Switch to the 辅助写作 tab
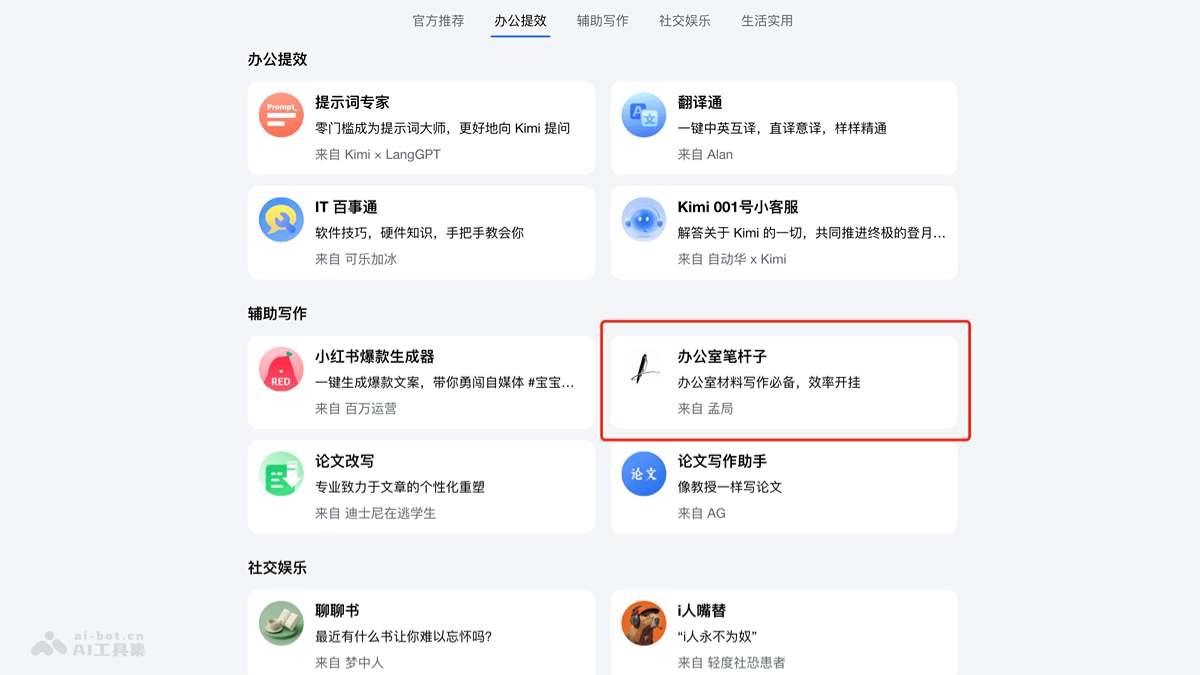This screenshot has width=1200, height=675. coord(601,20)
